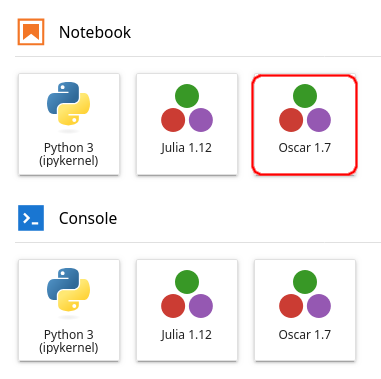Click the orange Notebook section icon

[31, 32]
